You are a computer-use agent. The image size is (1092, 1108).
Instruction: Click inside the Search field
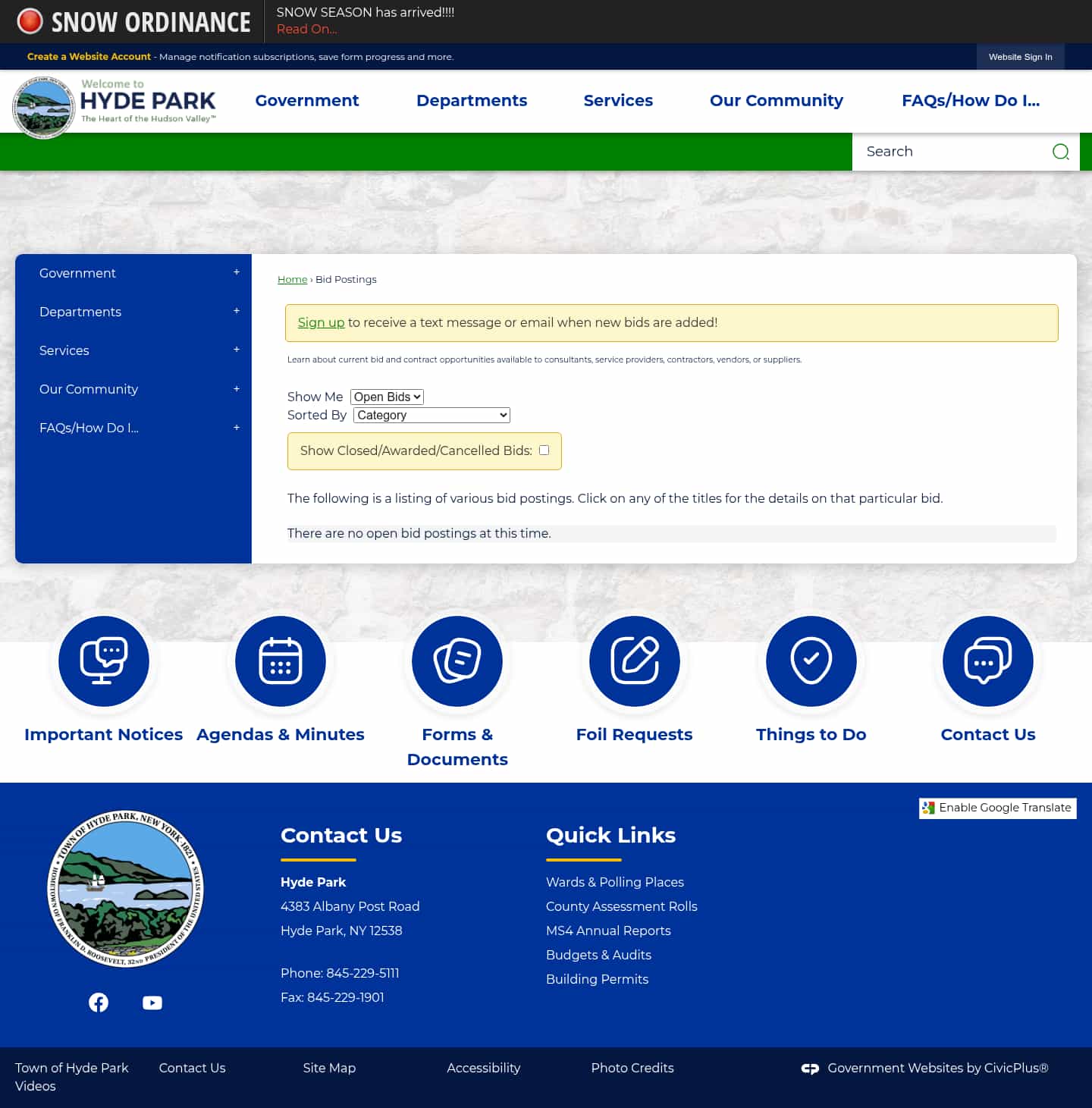(x=948, y=152)
